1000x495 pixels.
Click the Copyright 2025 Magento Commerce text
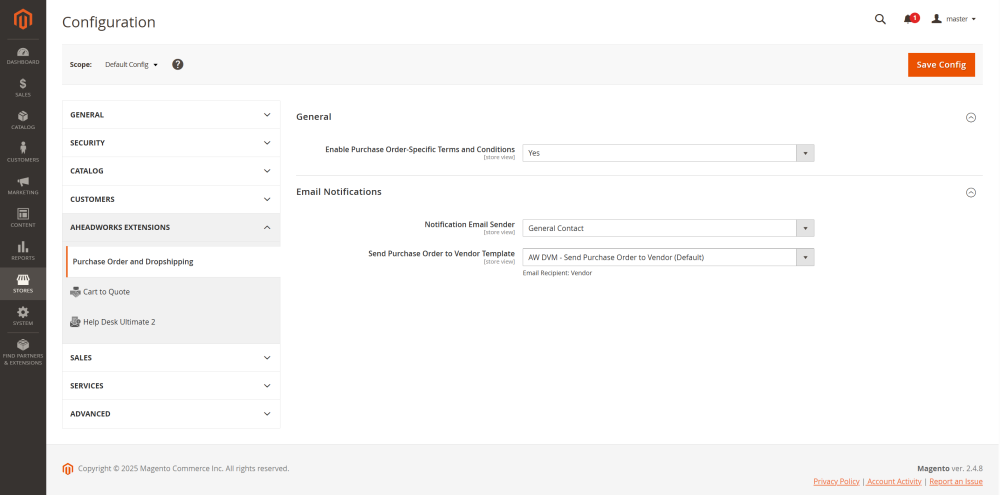click(184, 468)
